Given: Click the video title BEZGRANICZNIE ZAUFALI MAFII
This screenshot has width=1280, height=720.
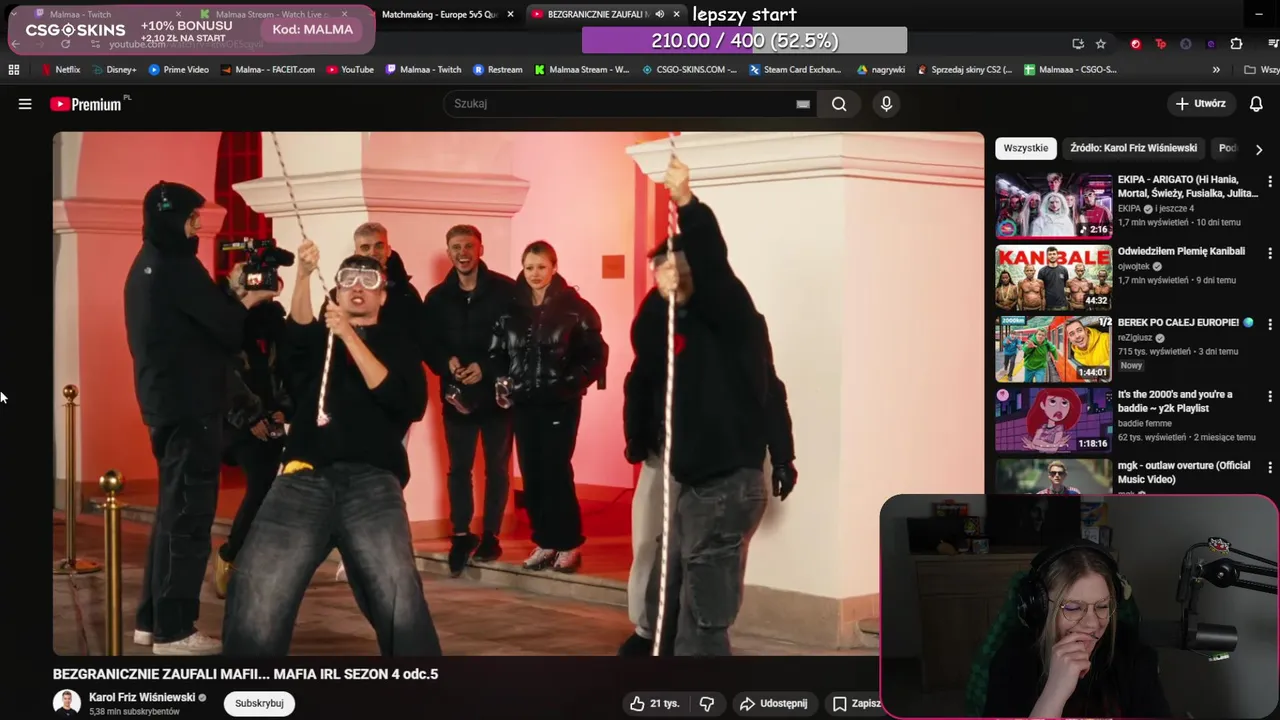Looking at the screenshot, I should pos(245,674).
